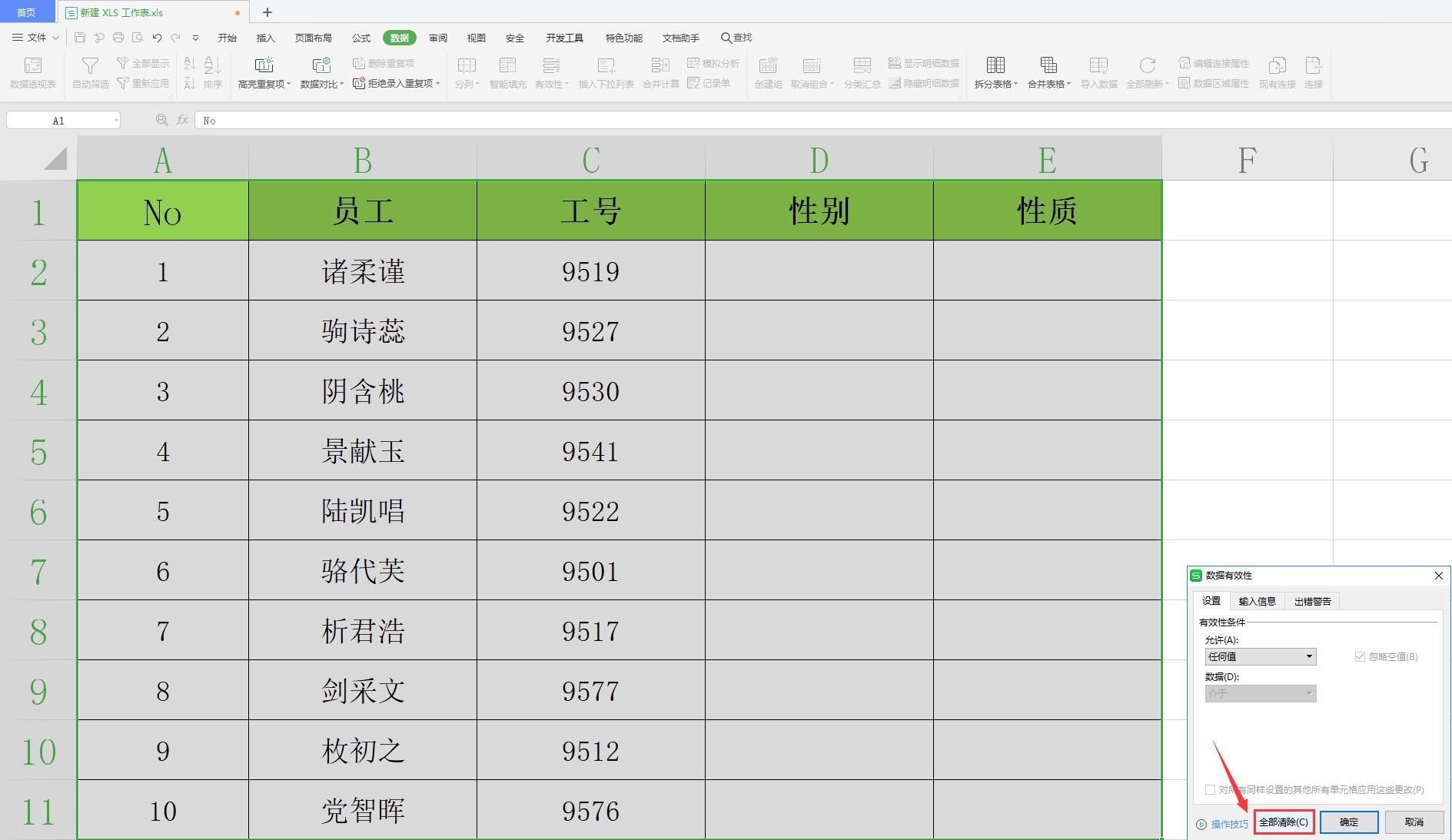Image resolution: width=1452 pixels, height=840 pixels.
Task: Click the 数据对比 data compare icon
Action: [321, 66]
